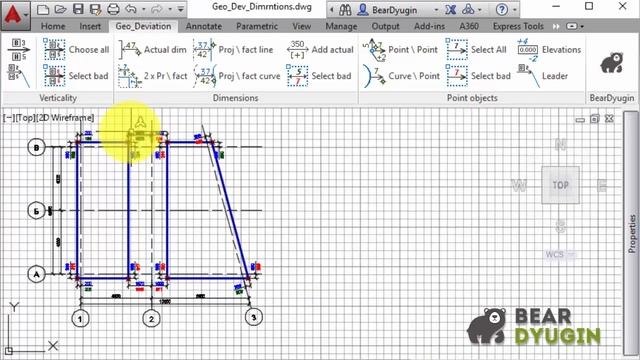Click the ribbon minimize toggle button
Viewport: 640px width, 360px height.
[572, 27]
